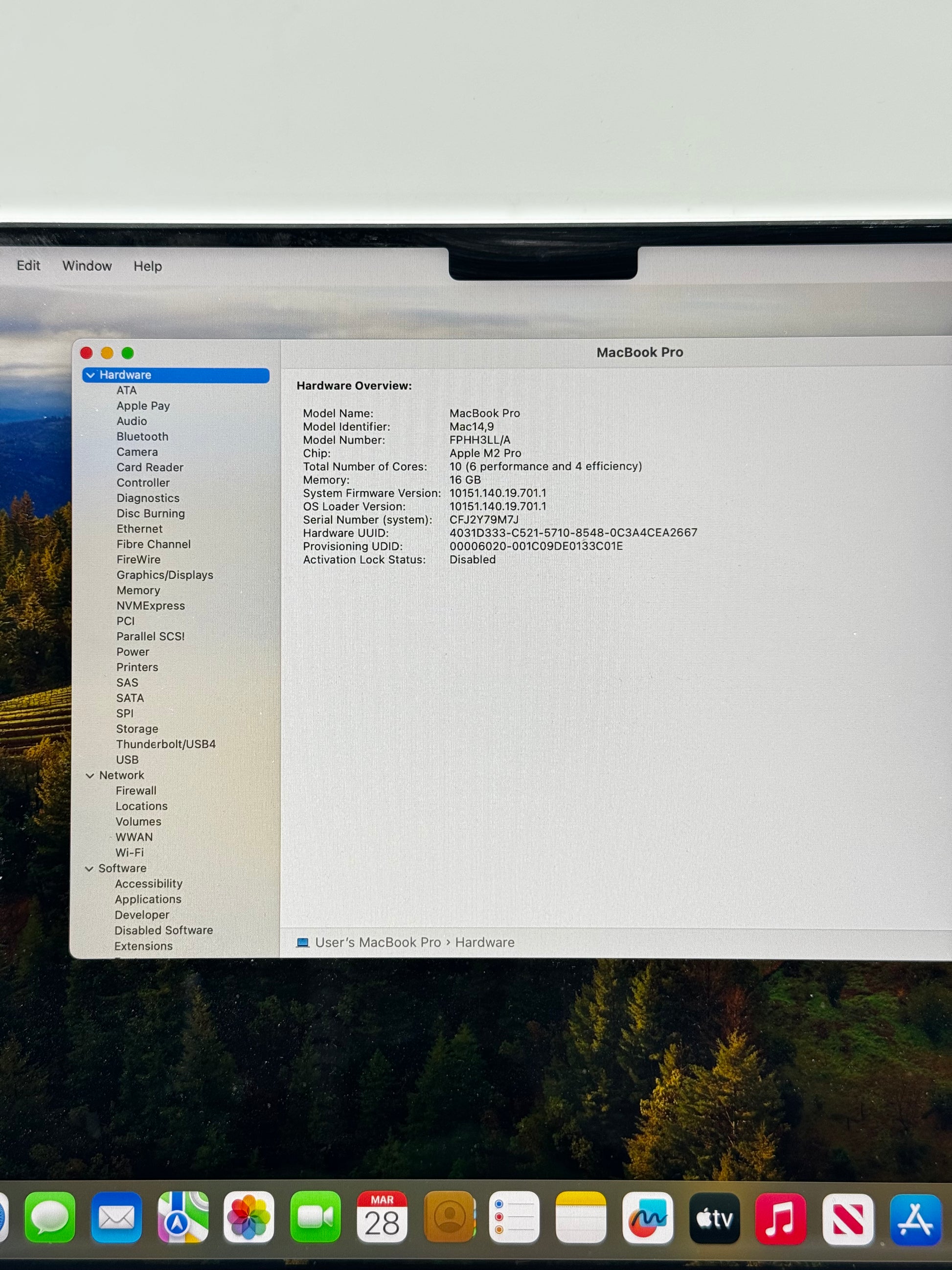Open the Help menu

coord(148,266)
